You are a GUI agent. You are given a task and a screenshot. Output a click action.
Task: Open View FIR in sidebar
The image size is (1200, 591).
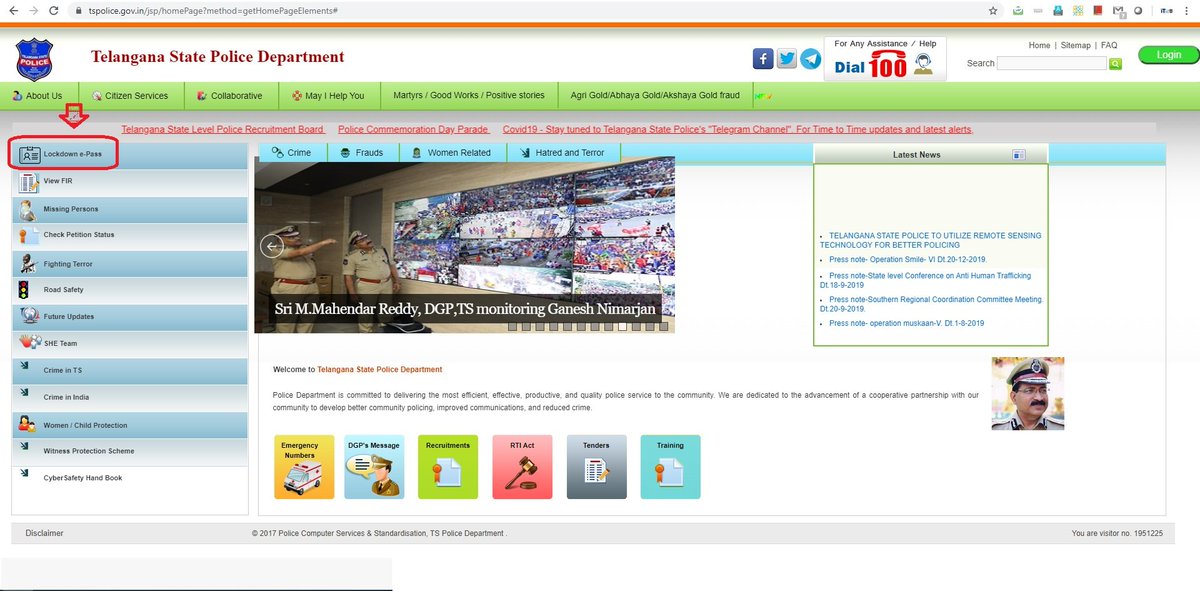129,182
